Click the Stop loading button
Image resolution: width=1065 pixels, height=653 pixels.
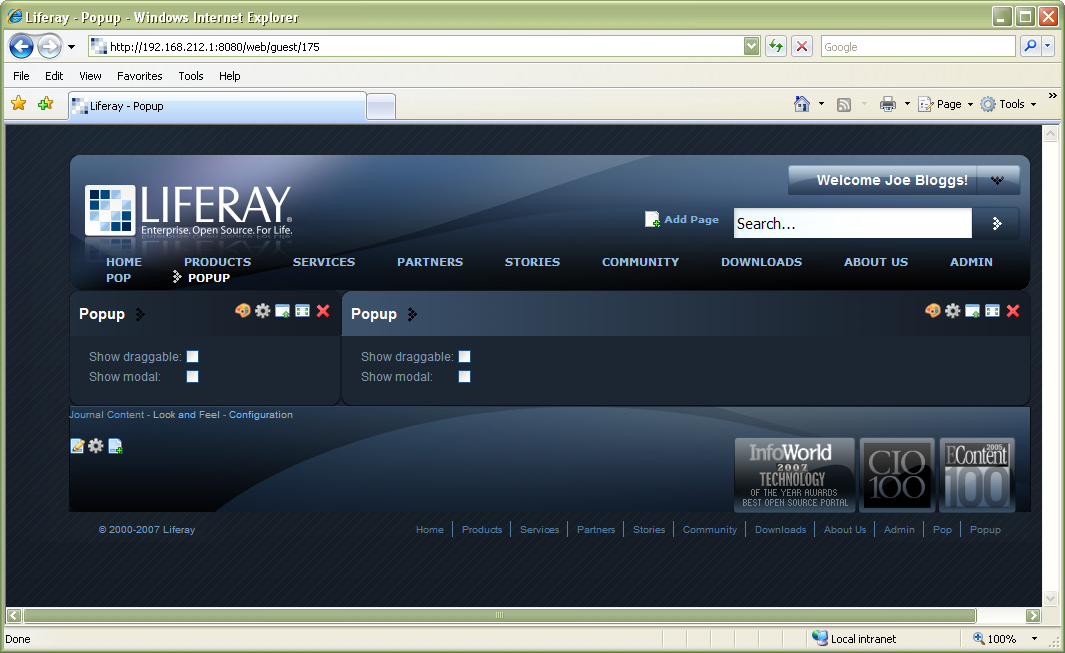pos(802,46)
